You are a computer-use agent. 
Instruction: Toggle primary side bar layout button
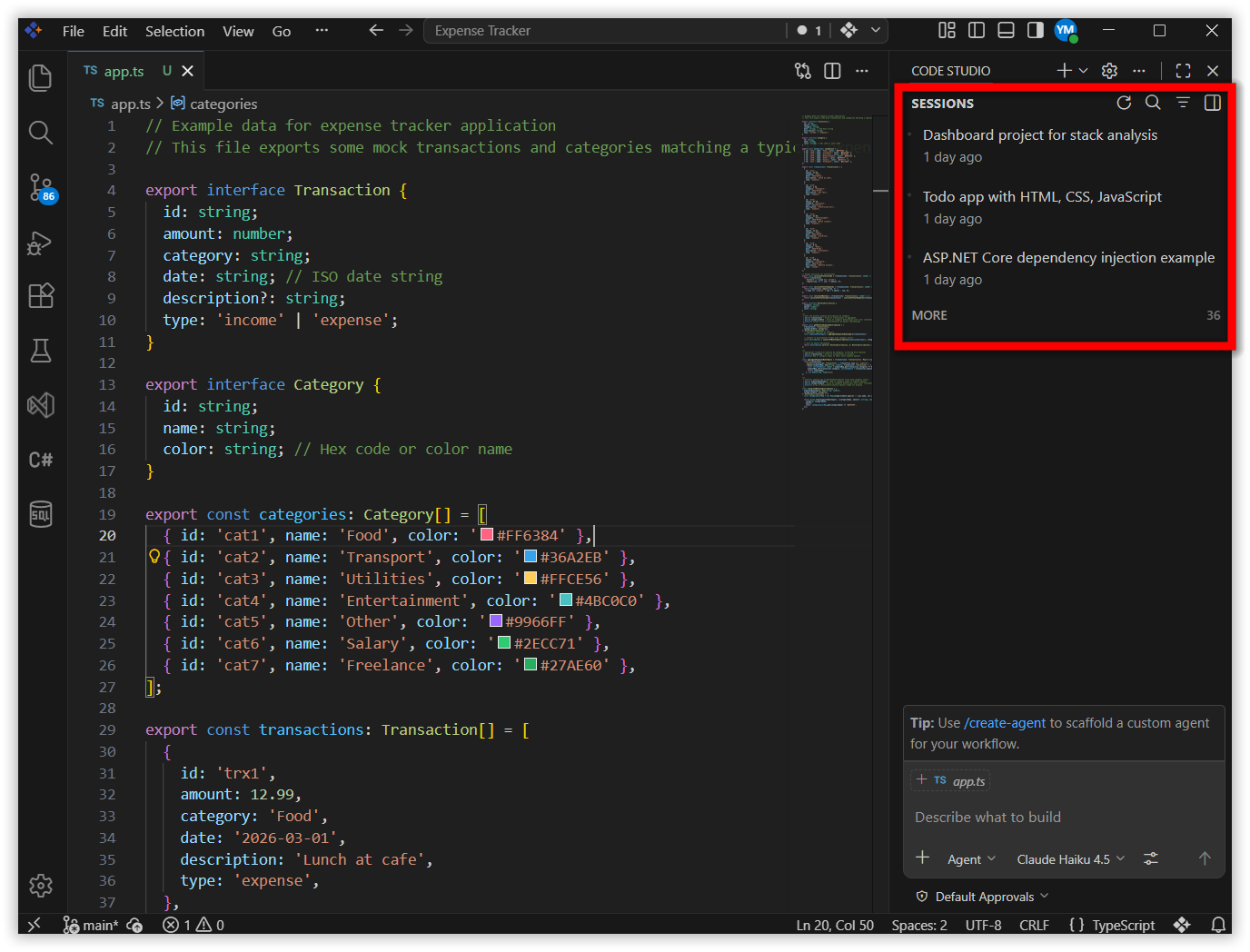coord(977,30)
